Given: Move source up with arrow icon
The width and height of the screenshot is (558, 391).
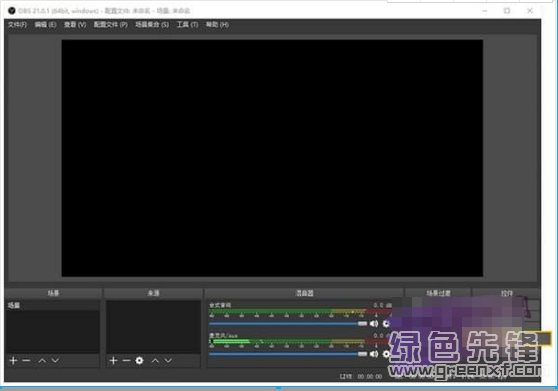Looking at the screenshot, I should 155,360.
